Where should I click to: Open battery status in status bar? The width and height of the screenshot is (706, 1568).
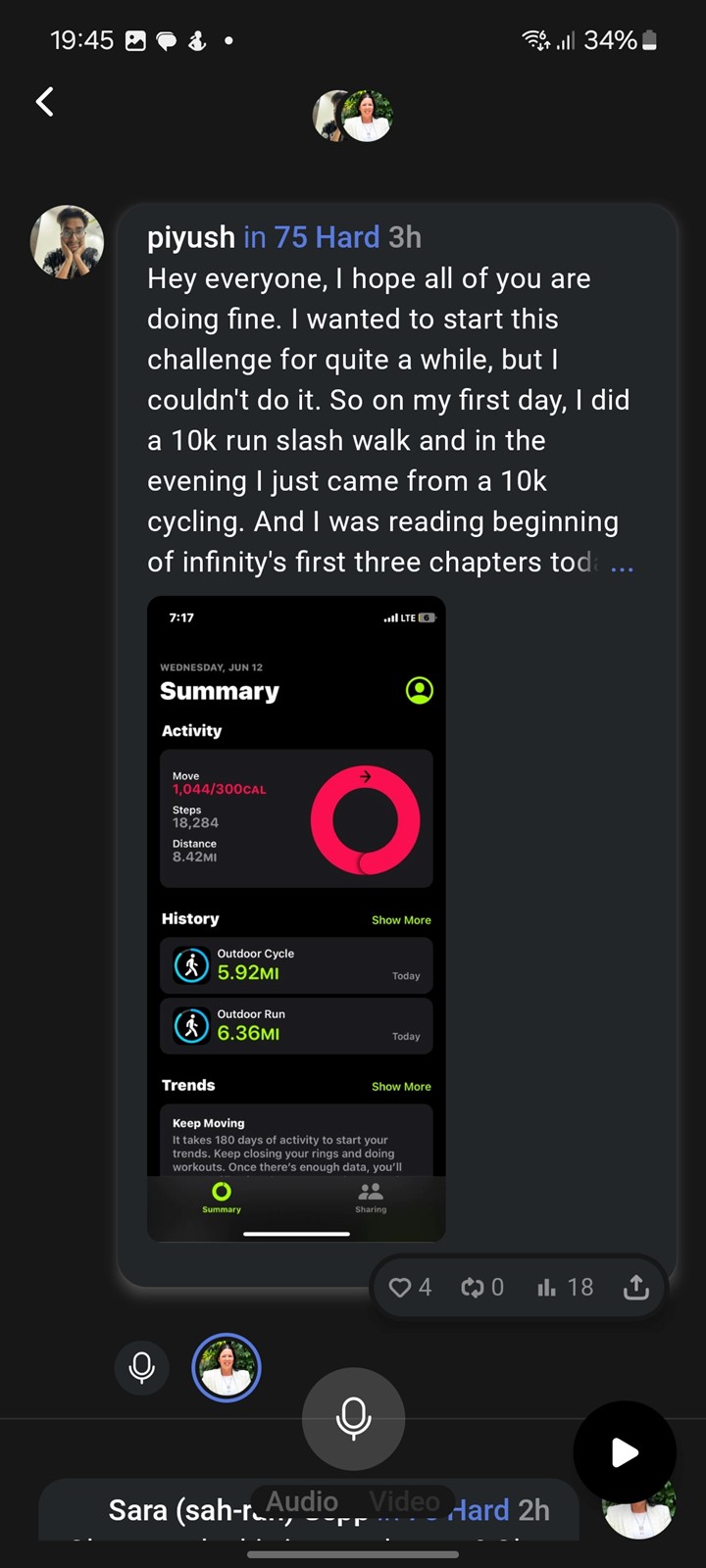pos(649,40)
